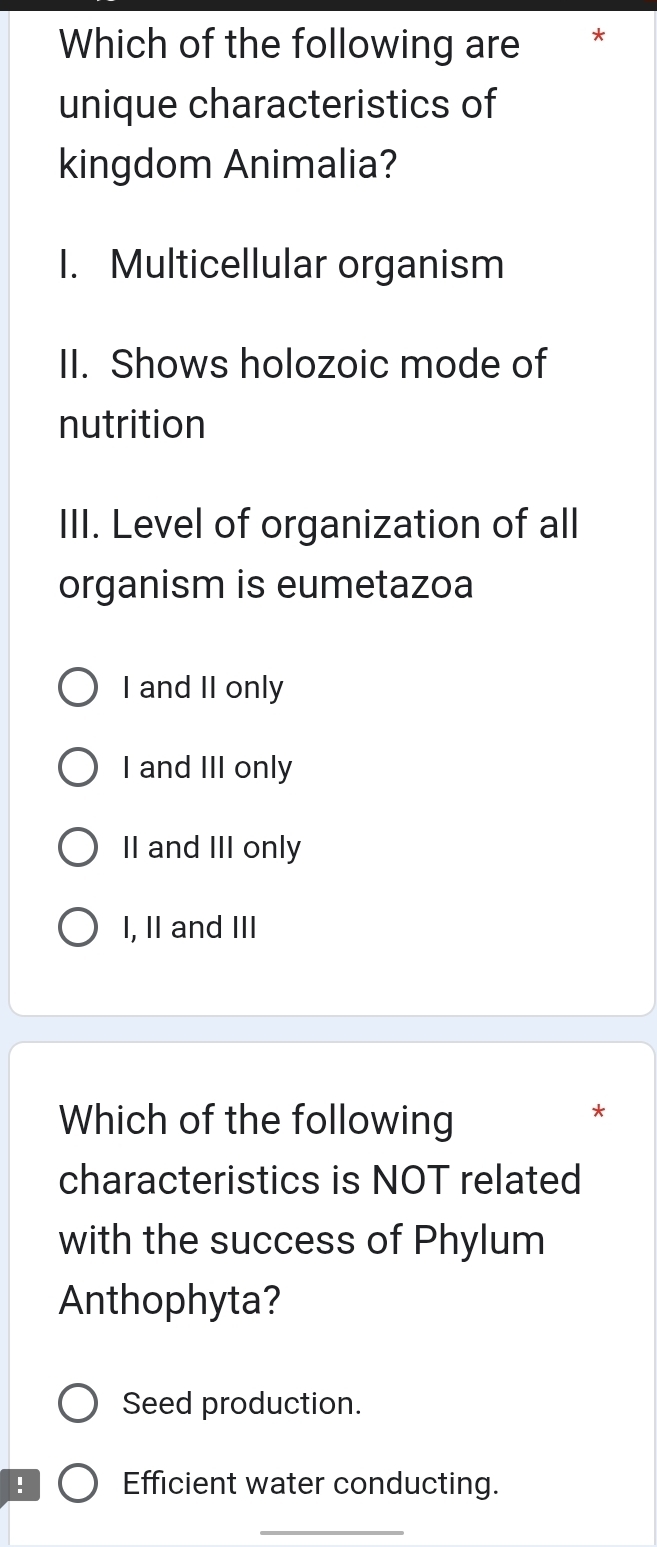Image resolution: width=657 pixels, height=1547 pixels.
Task: Click the radio circle next to "Efficient water conducting."
Action: pyautogui.click(x=77, y=1484)
